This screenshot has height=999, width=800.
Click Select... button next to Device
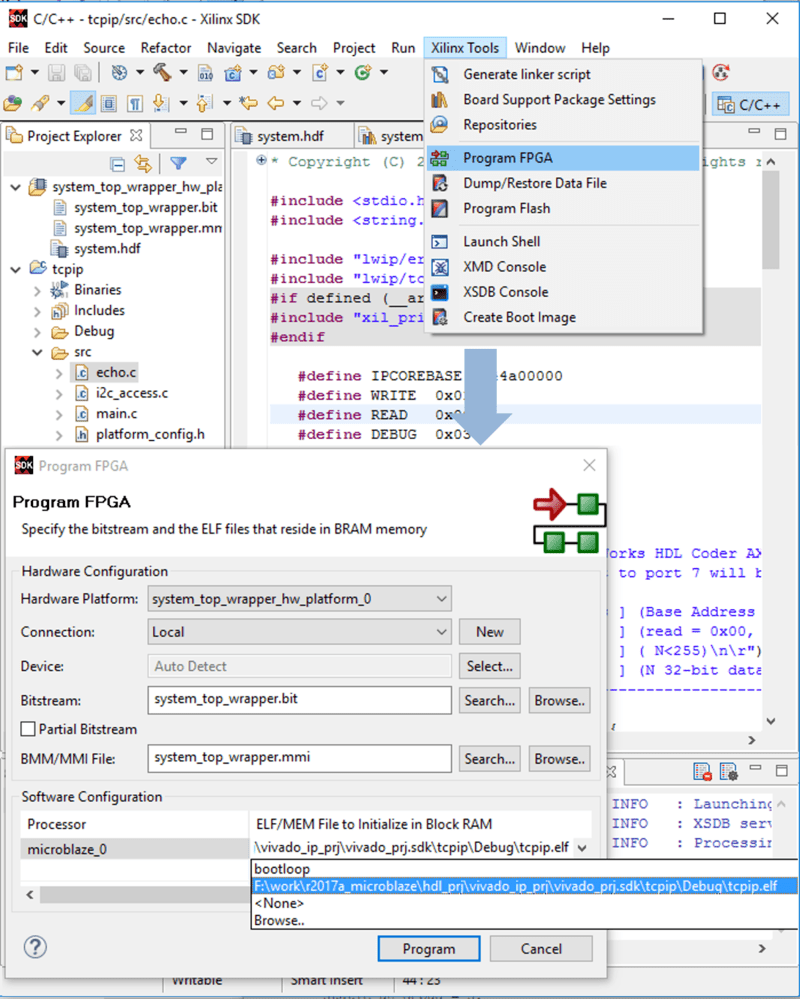click(490, 666)
